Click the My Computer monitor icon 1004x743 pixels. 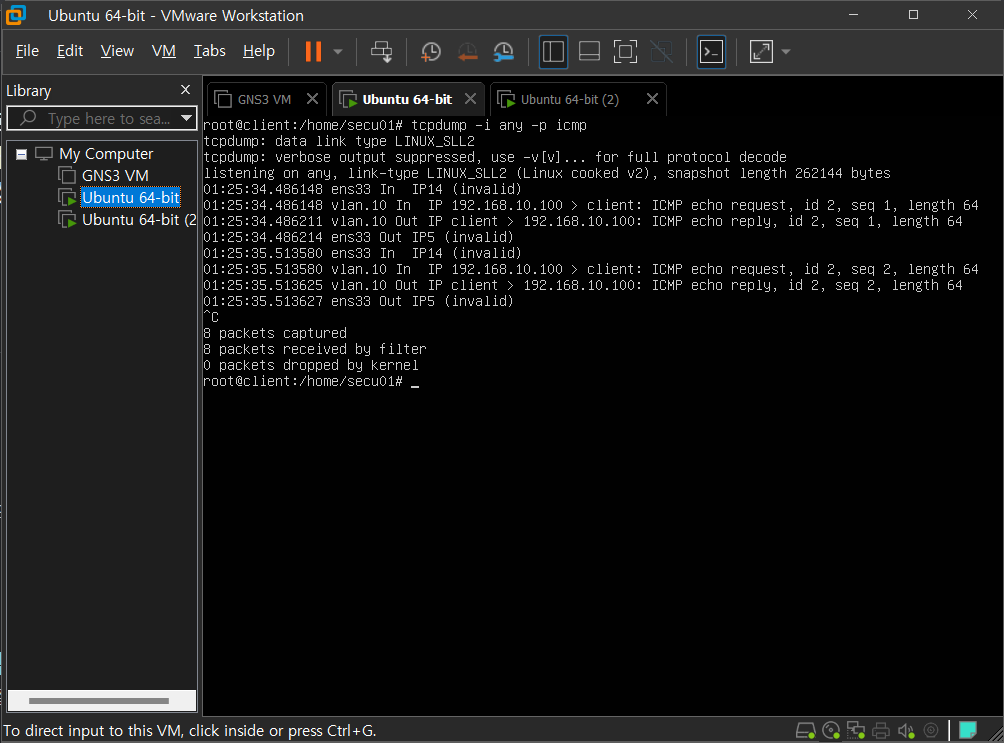[x=44, y=154]
